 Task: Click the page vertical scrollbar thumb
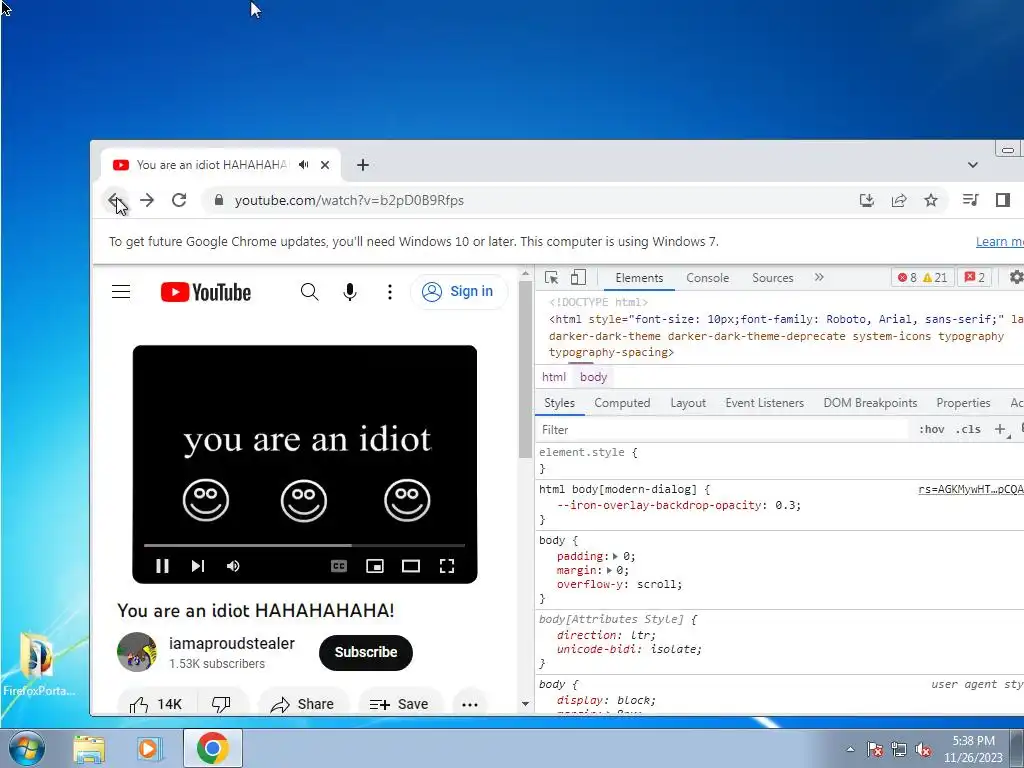[x=526, y=369]
